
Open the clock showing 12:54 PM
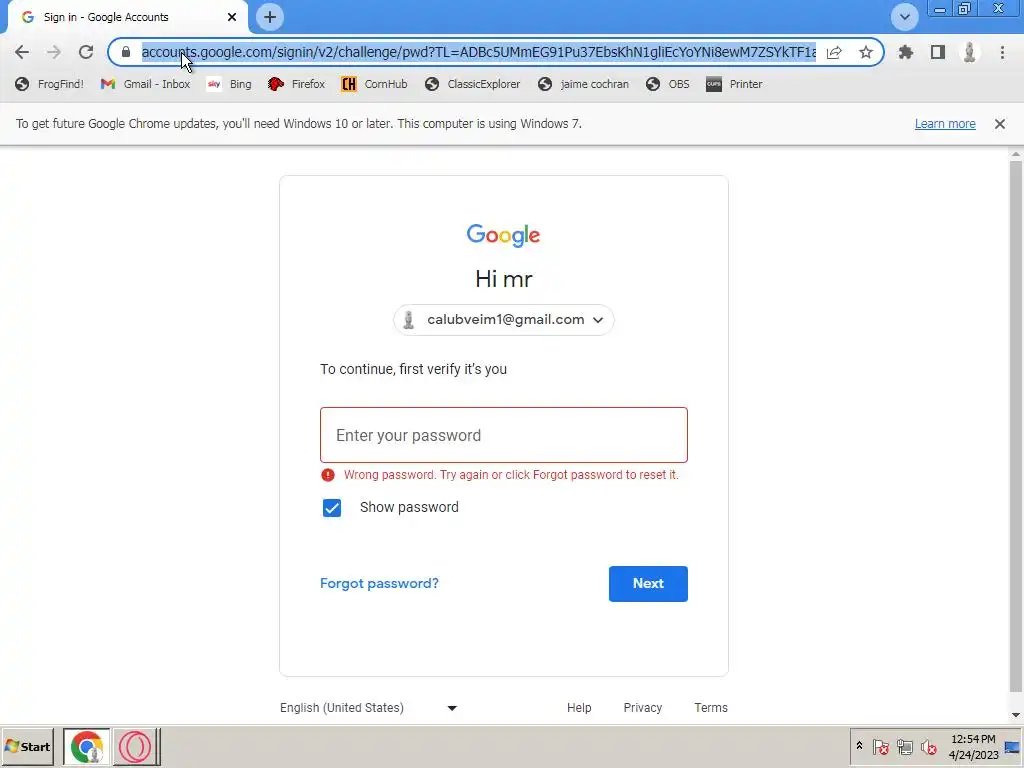pyautogui.click(x=973, y=747)
